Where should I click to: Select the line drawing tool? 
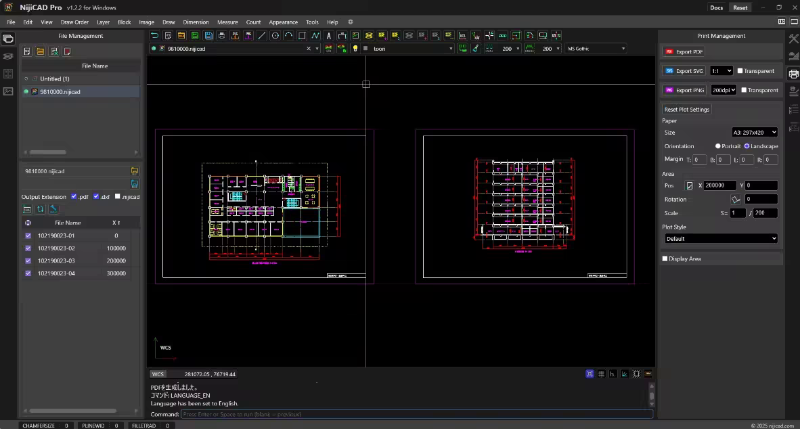coord(262,35)
